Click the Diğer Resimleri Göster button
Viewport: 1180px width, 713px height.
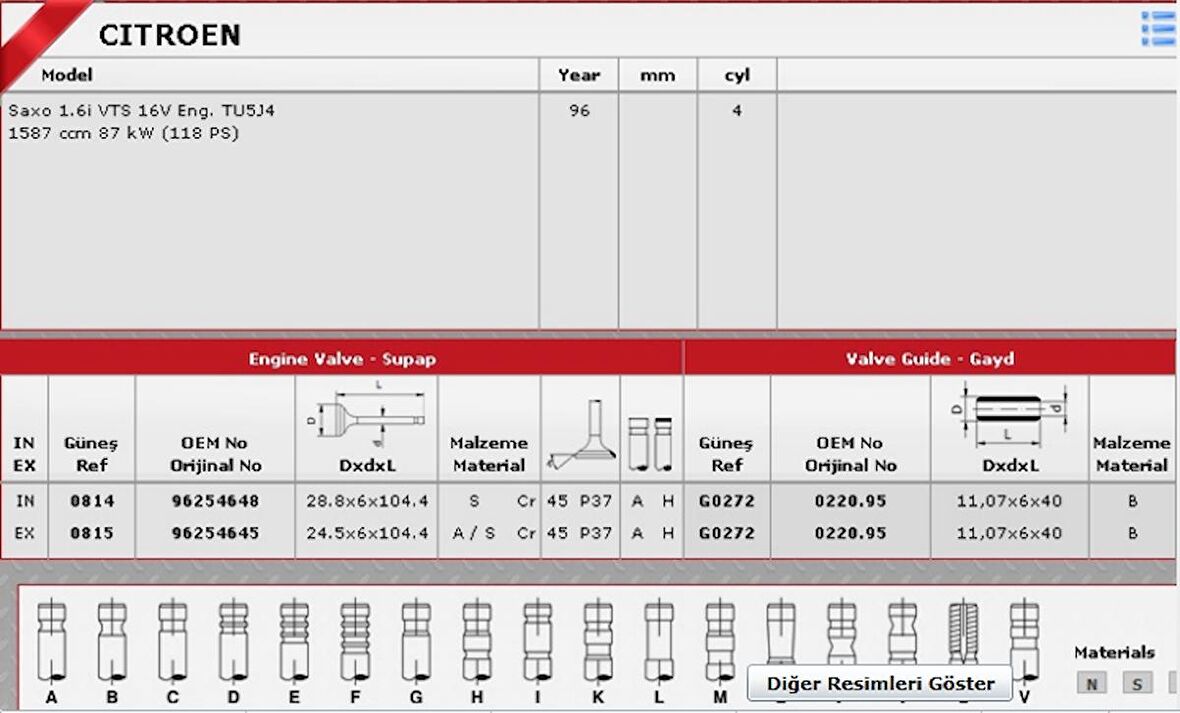(880, 683)
